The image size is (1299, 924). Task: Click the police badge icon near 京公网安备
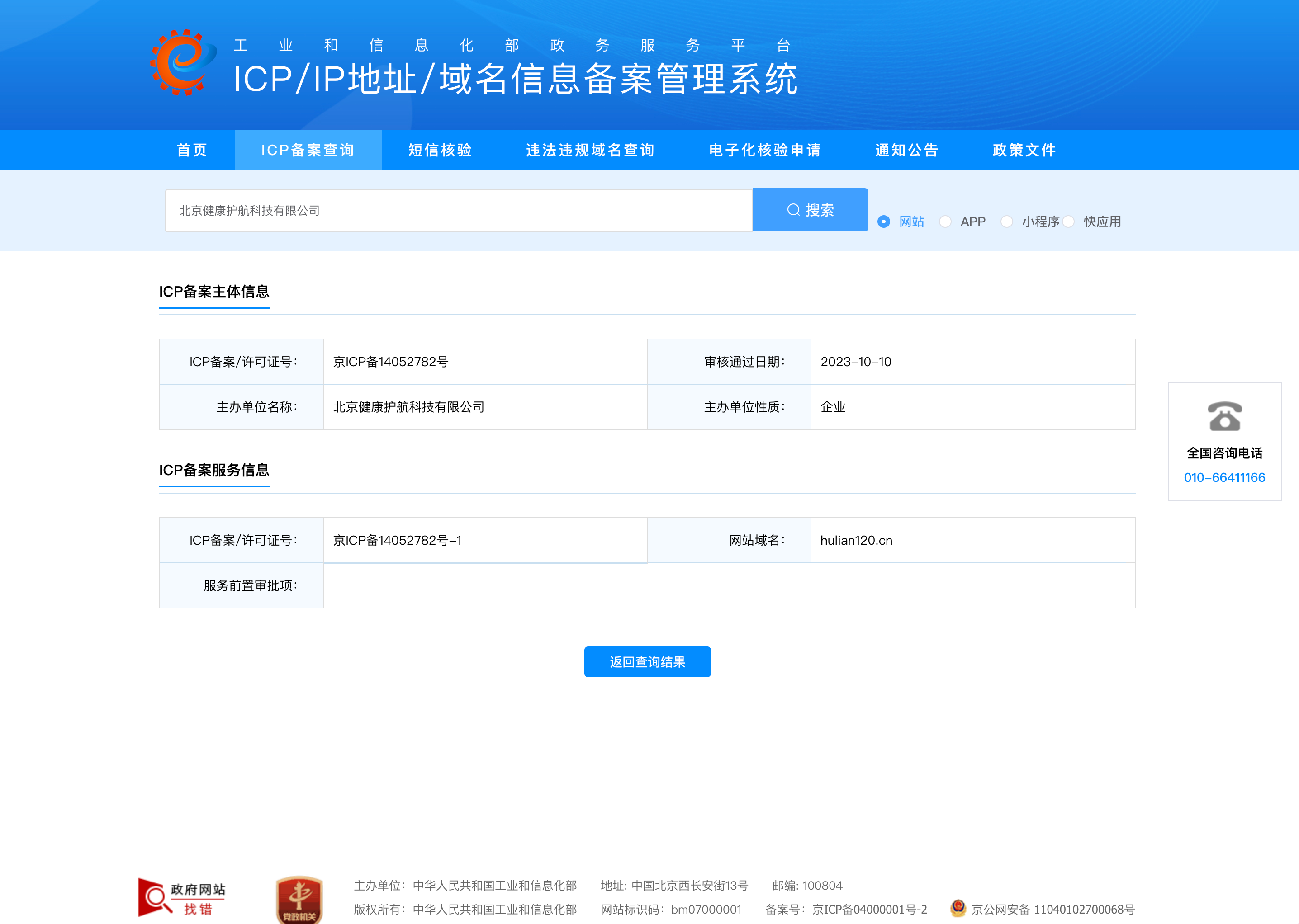click(x=958, y=908)
